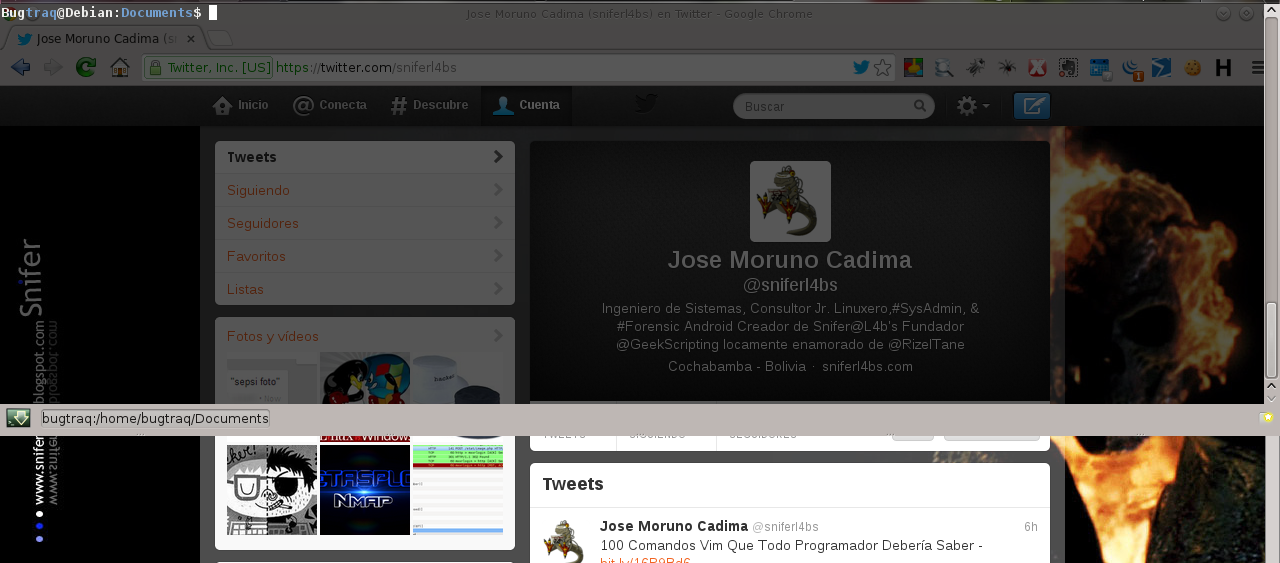
Task: Open Chrome's main hamburger menu
Action: click(1258, 68)
